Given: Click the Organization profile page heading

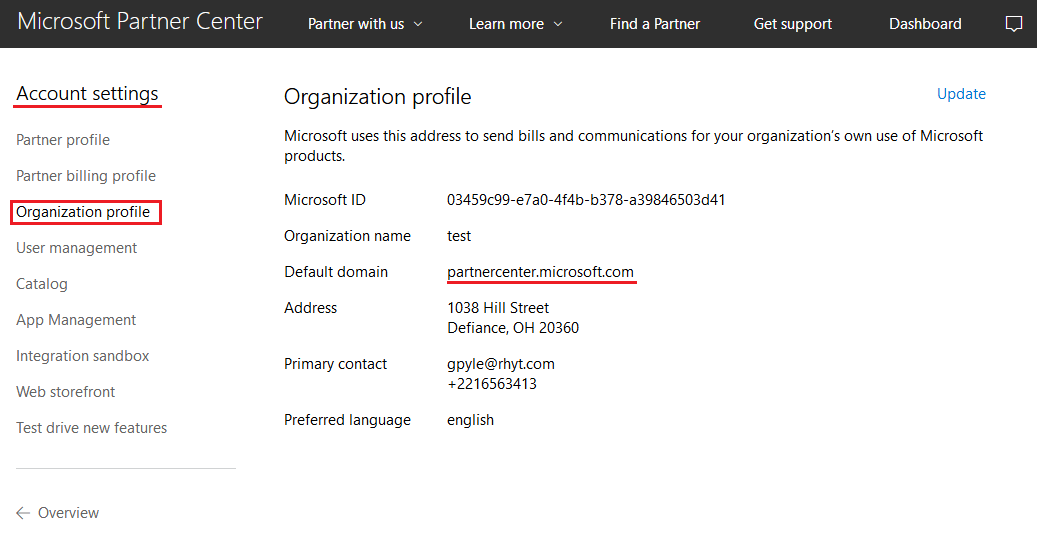Looking at the screenshot, I should click(x=378, y=97).
